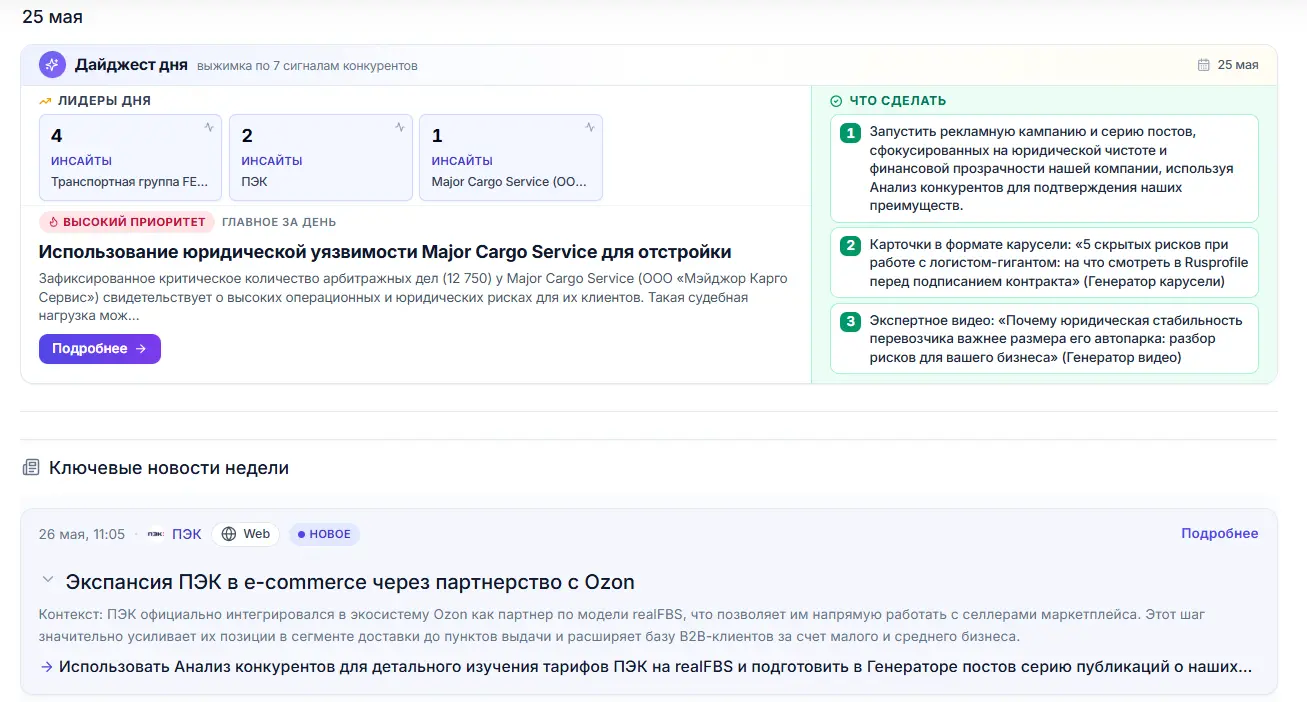Image resolution: width=1307 pixels, height=702 pixels.
Task: Click the Ключевые новости недели heading
Action: [x=169, y=468]
